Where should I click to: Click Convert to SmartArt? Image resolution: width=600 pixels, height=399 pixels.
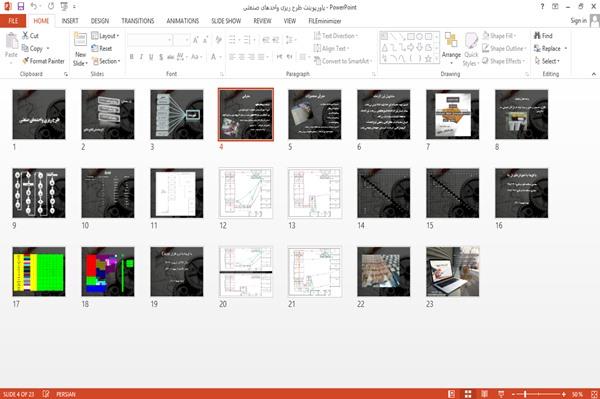pos(343,61)
